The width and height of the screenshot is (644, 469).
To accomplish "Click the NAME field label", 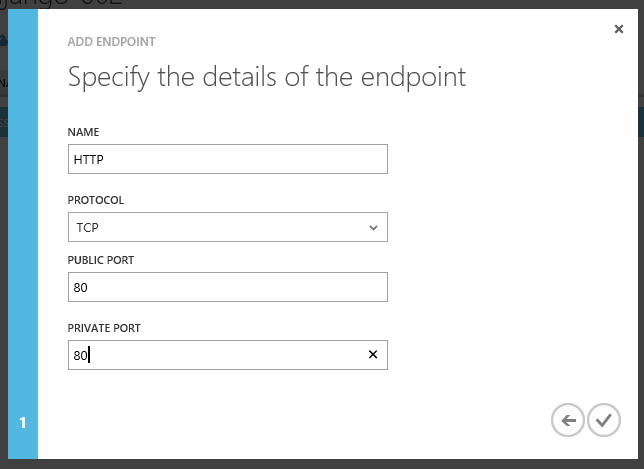I will point(83,132).
